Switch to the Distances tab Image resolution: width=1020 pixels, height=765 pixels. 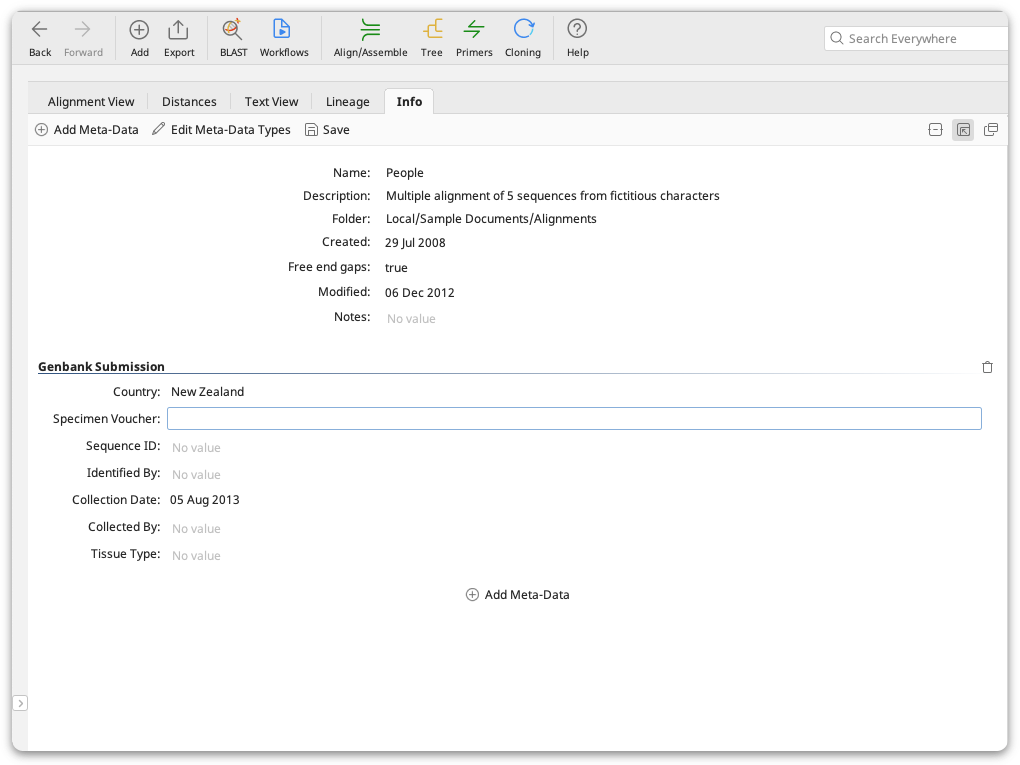point(189,101)
